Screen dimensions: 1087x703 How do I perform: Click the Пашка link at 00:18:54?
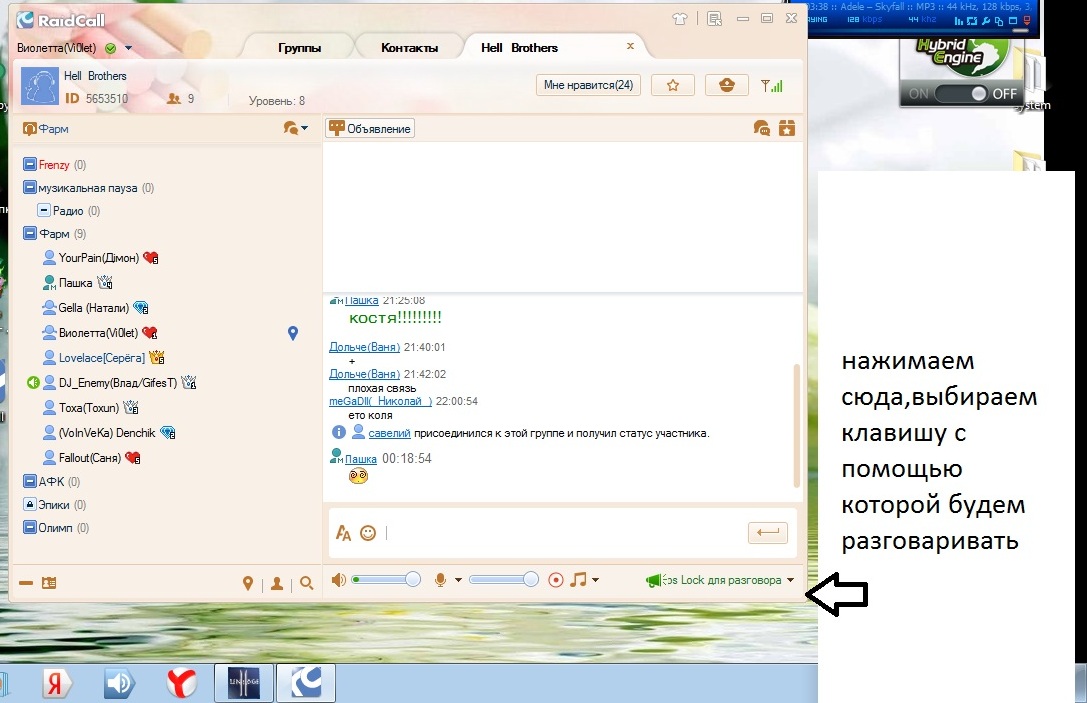360,459
